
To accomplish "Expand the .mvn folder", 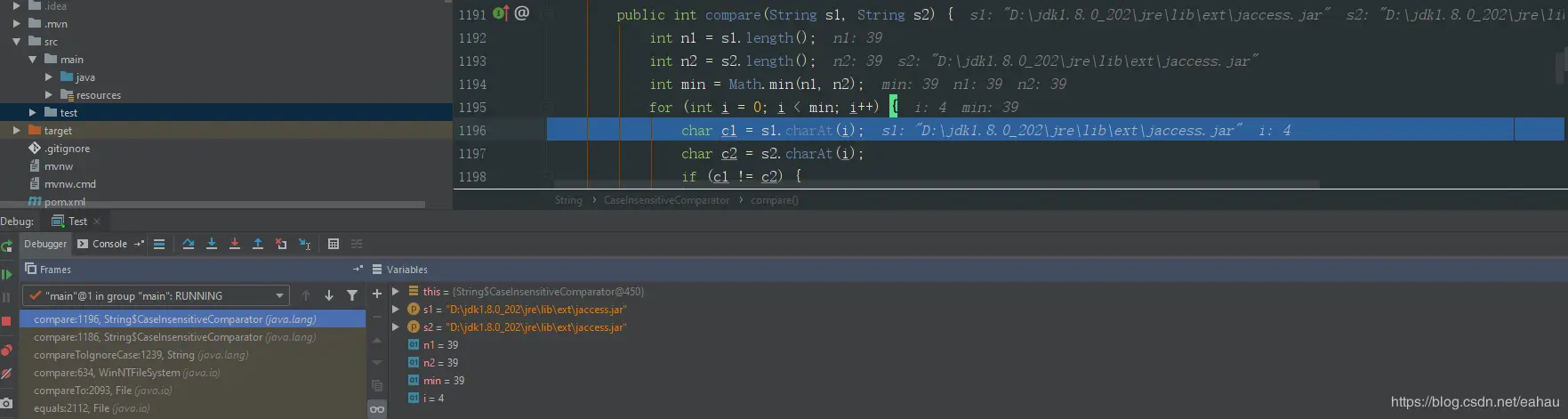I will tap(16, 23).
